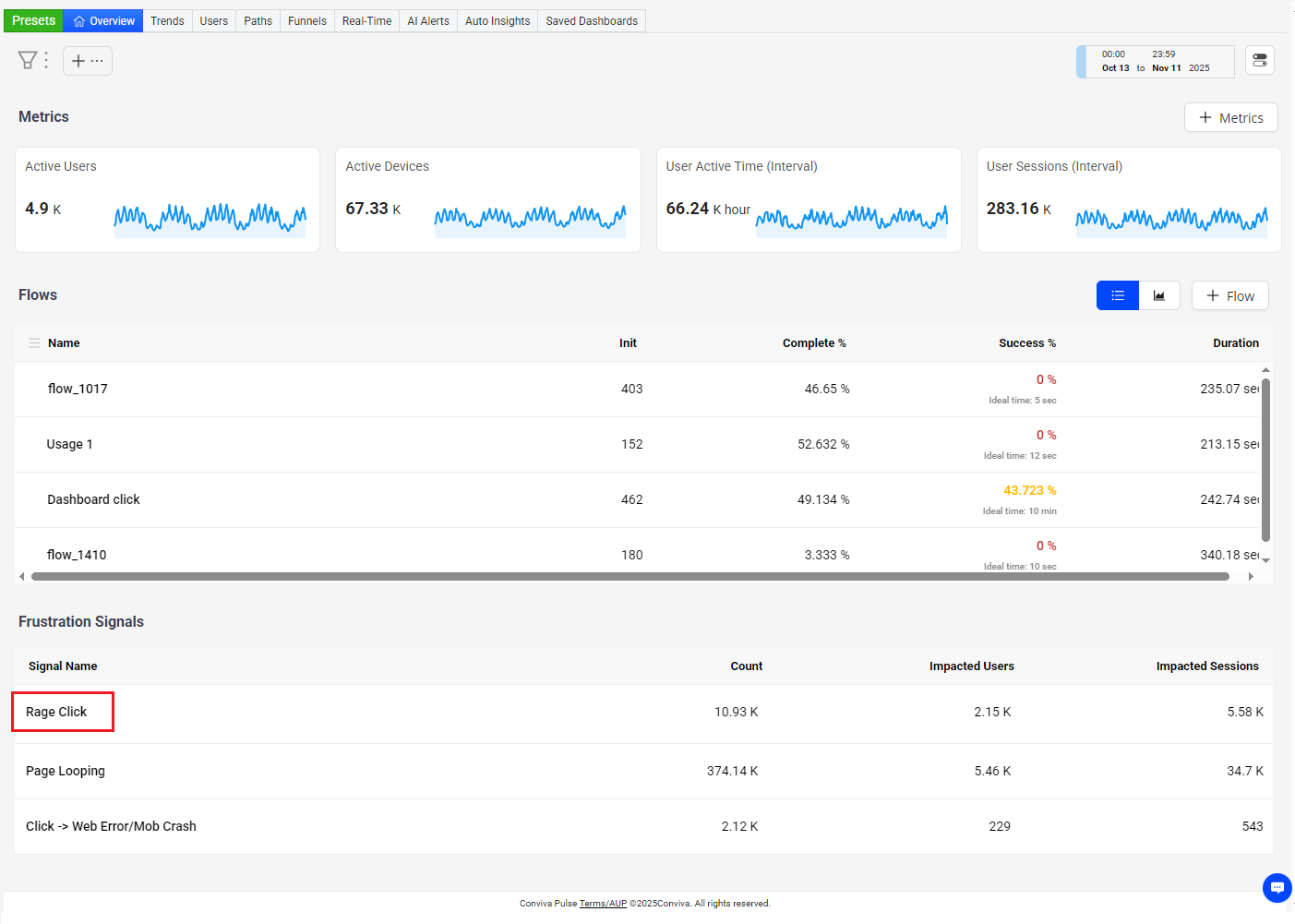This screenshot has width=1295, height=924.
Task: Open the Funnels tab
Action: [x=306, y=21]
